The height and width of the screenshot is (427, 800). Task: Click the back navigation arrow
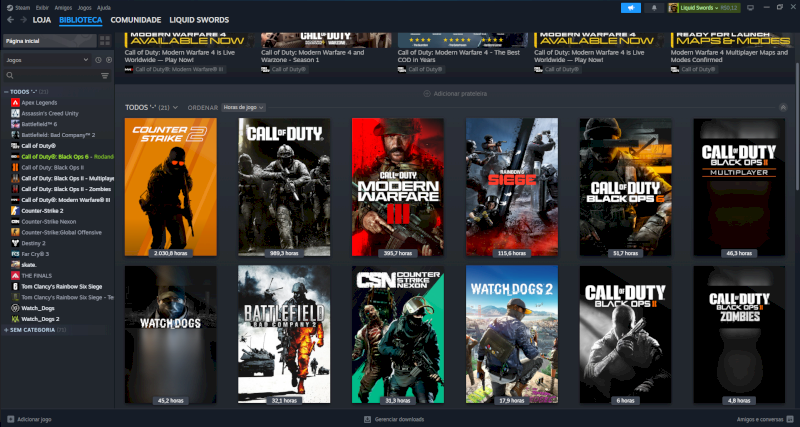(10, 20)
